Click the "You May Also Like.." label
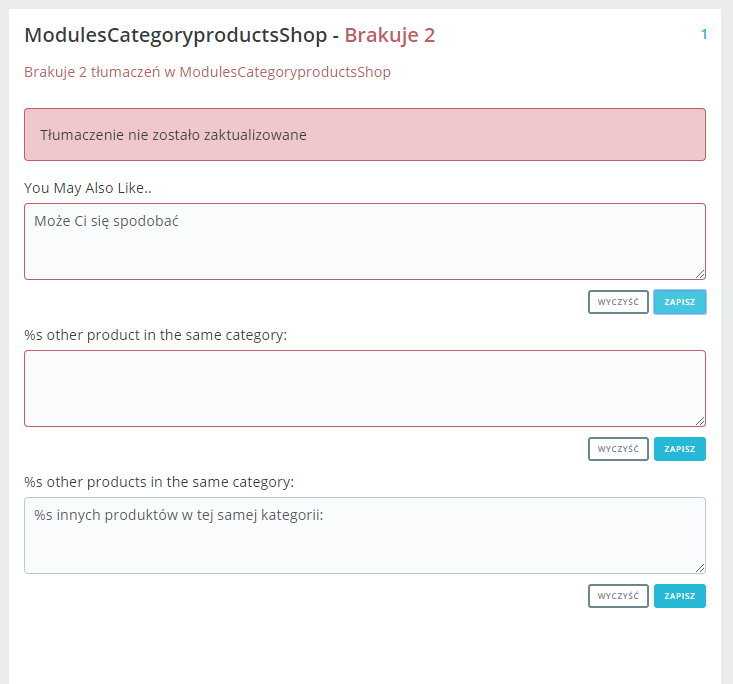 coord(88,187)
